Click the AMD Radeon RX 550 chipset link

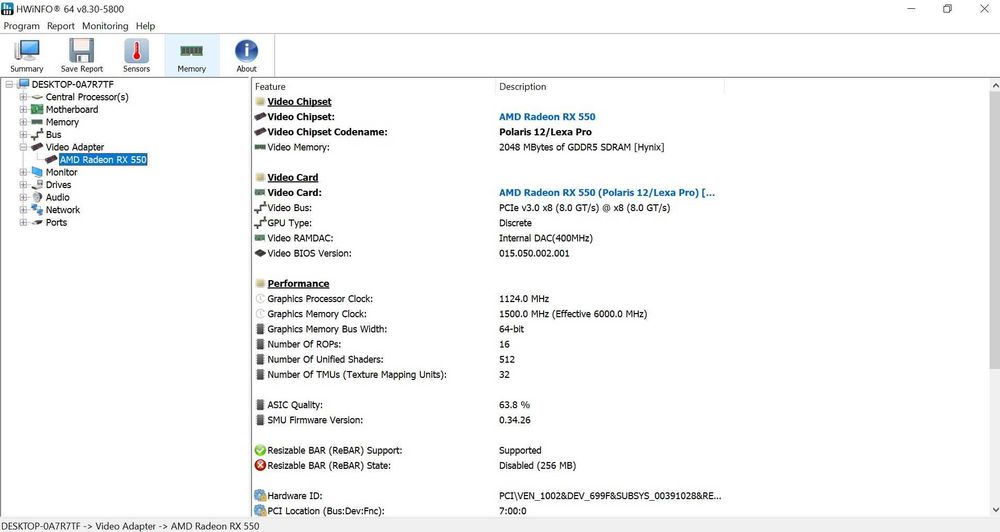tap(547, 117)
